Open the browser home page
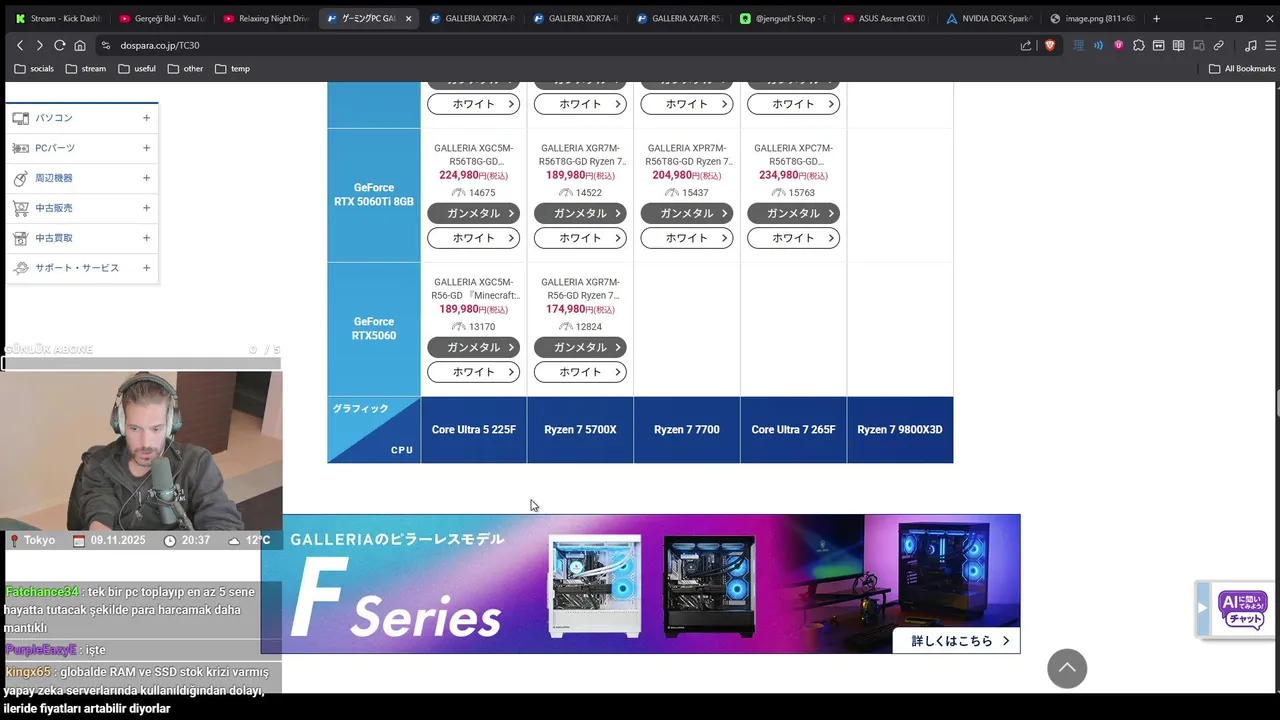The height and width of the screenshot is (720, 1280). pyautogui.click(x=80, y=45)
